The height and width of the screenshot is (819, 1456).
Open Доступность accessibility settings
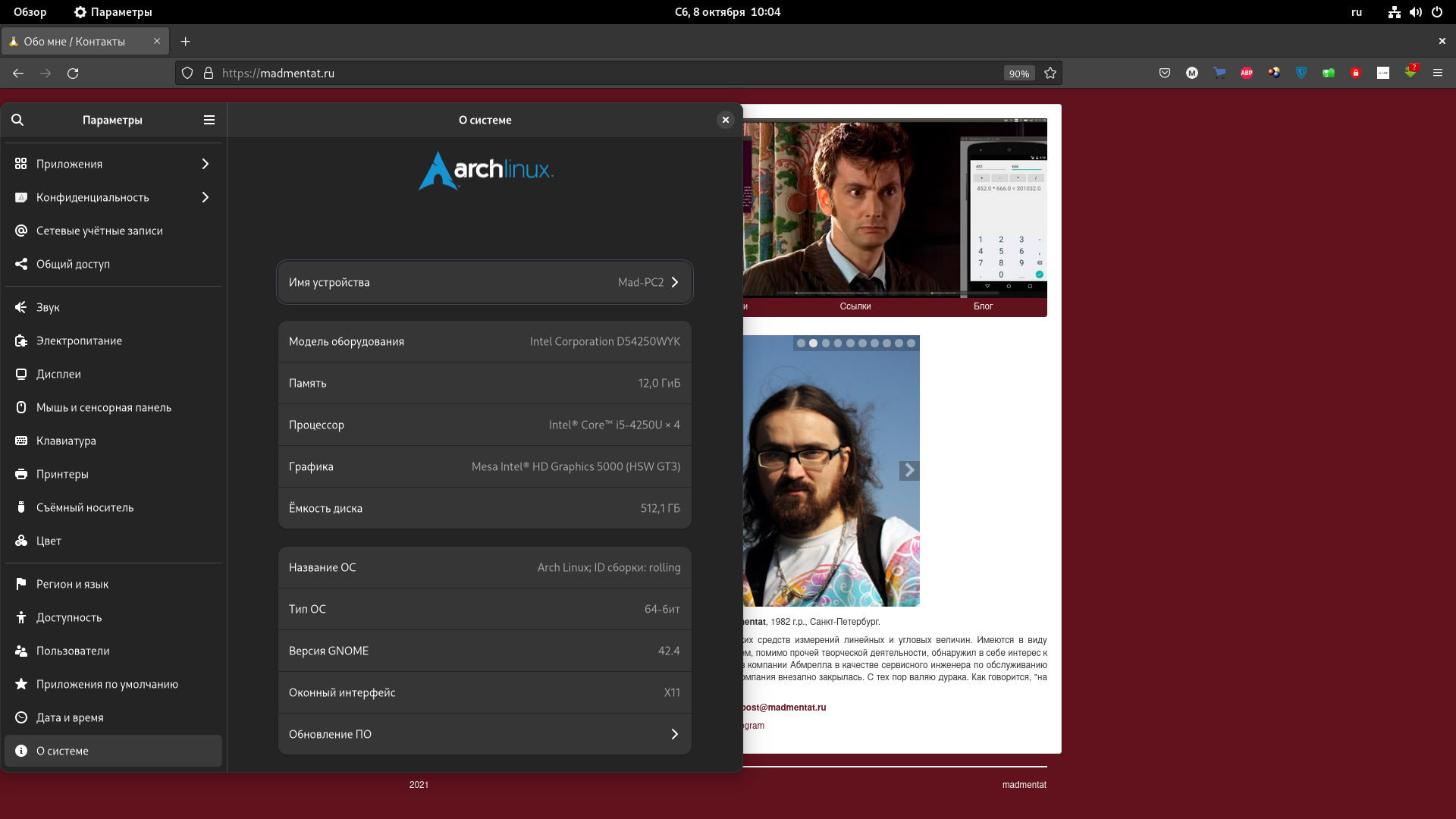point(113,617)
